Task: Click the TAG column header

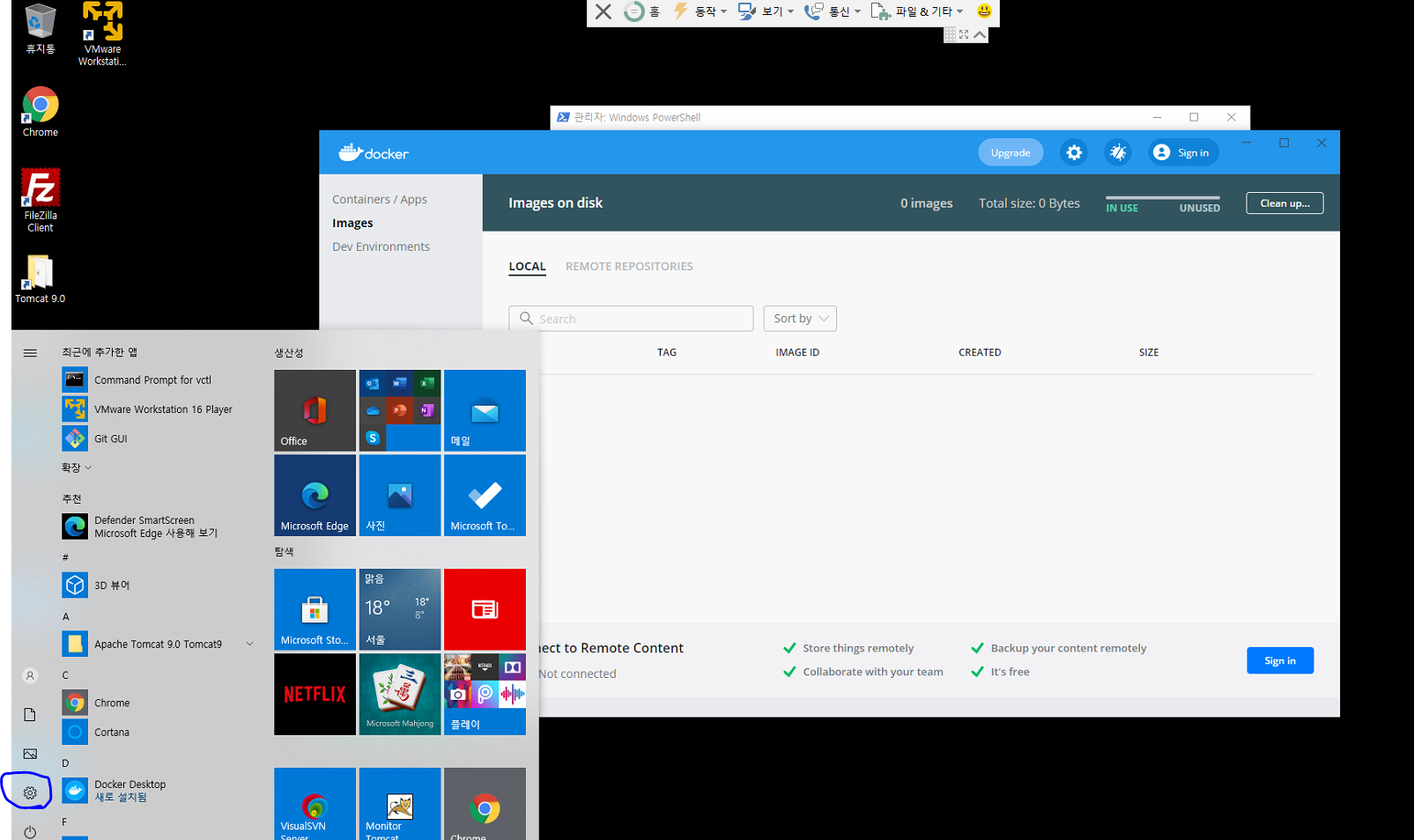Action: (667, 352)
